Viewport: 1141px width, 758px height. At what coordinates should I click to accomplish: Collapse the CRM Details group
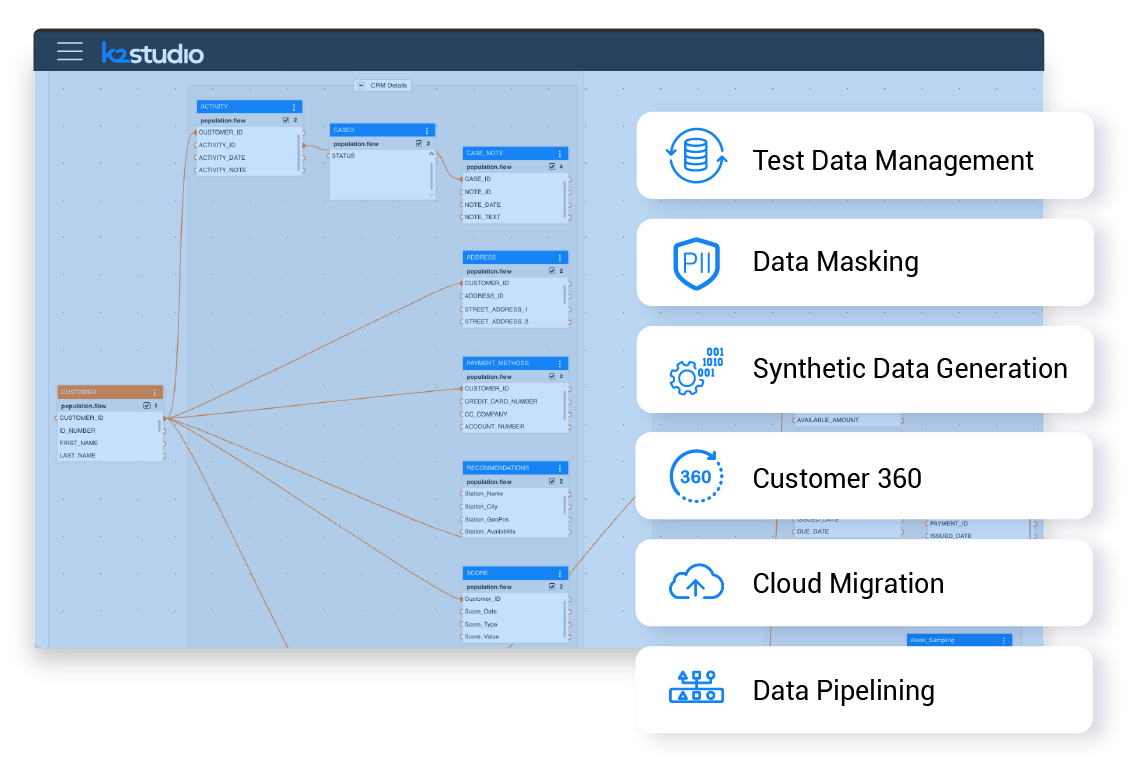tap(362, 85)
